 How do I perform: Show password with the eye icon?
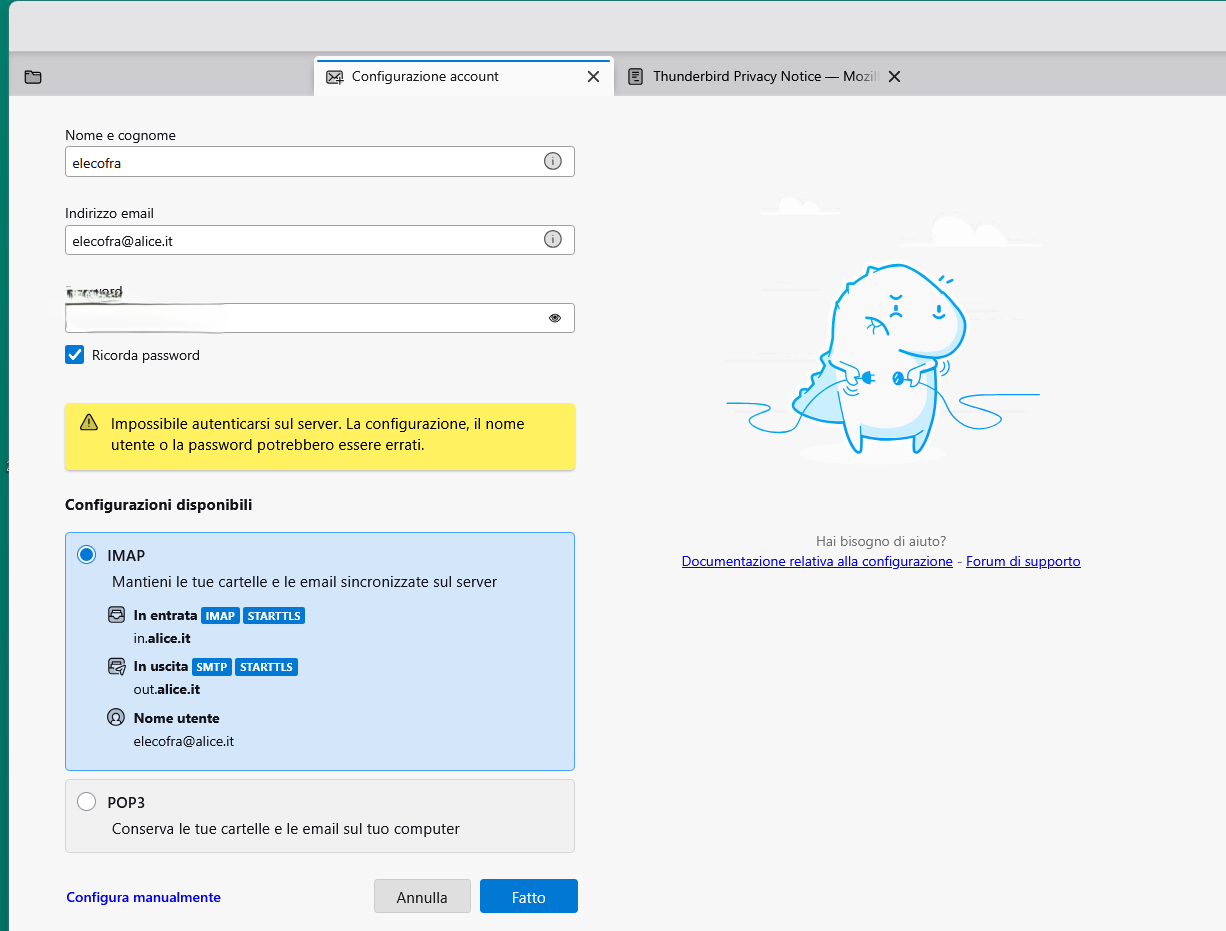tap(555, 318)
